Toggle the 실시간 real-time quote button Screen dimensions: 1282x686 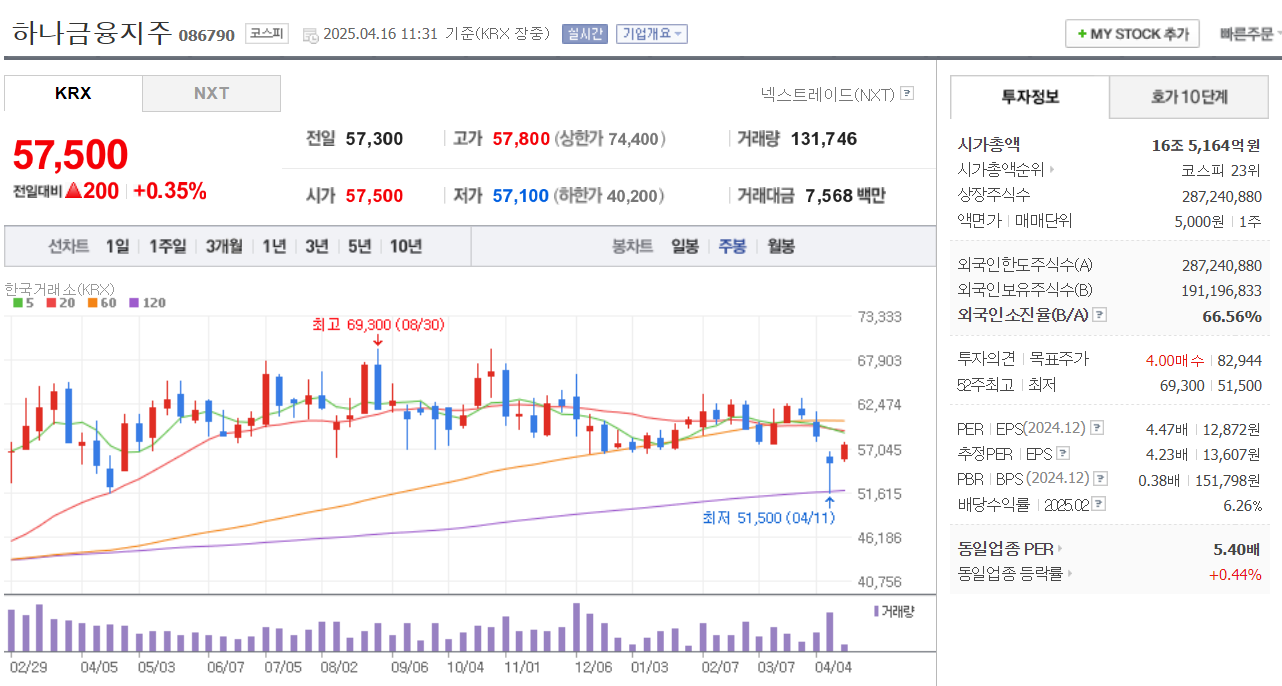[x=584, y=34]
